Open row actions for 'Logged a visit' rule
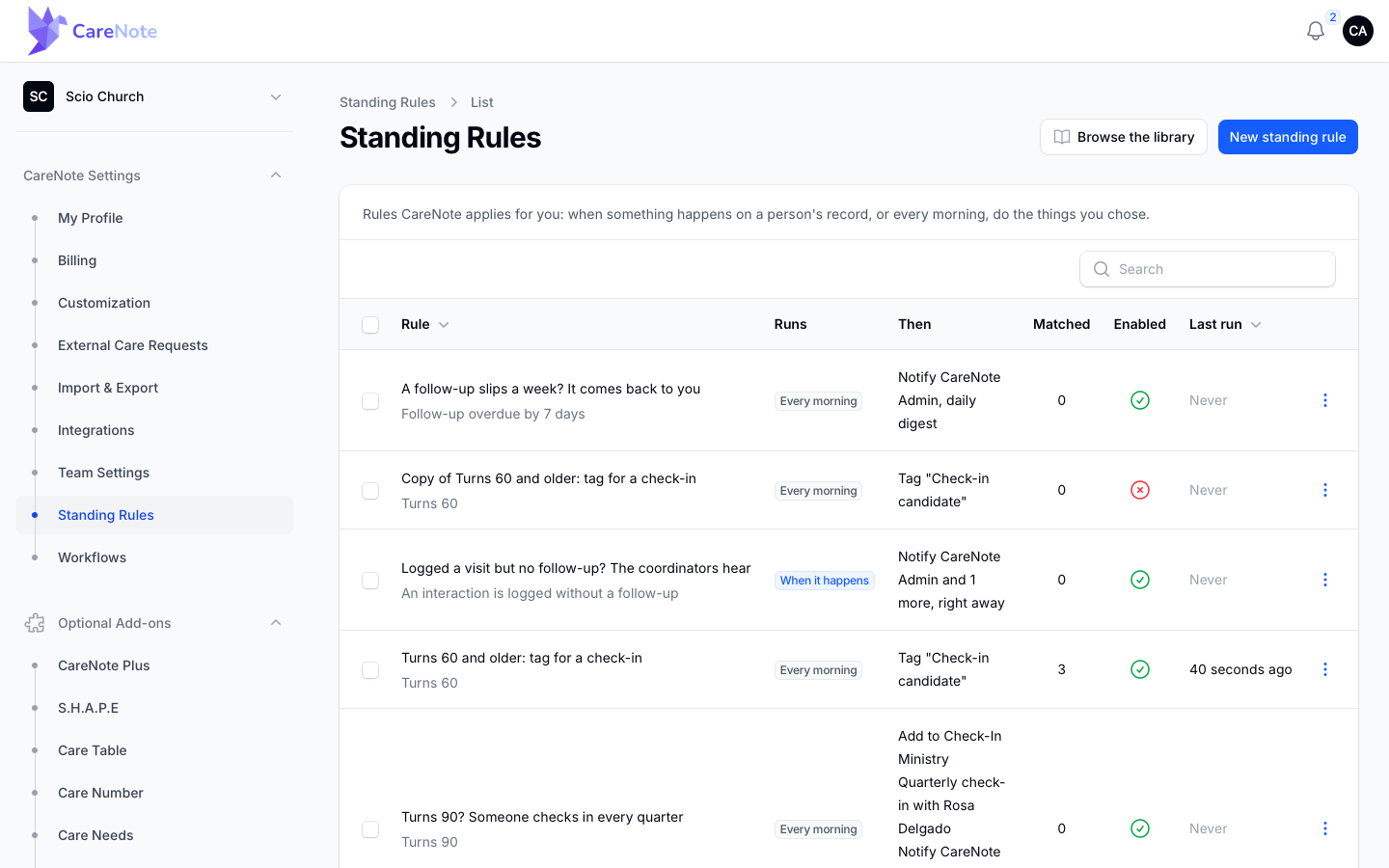This screenshot has width=1389, height=868. pyautogui.click(x=1325, y=580)
